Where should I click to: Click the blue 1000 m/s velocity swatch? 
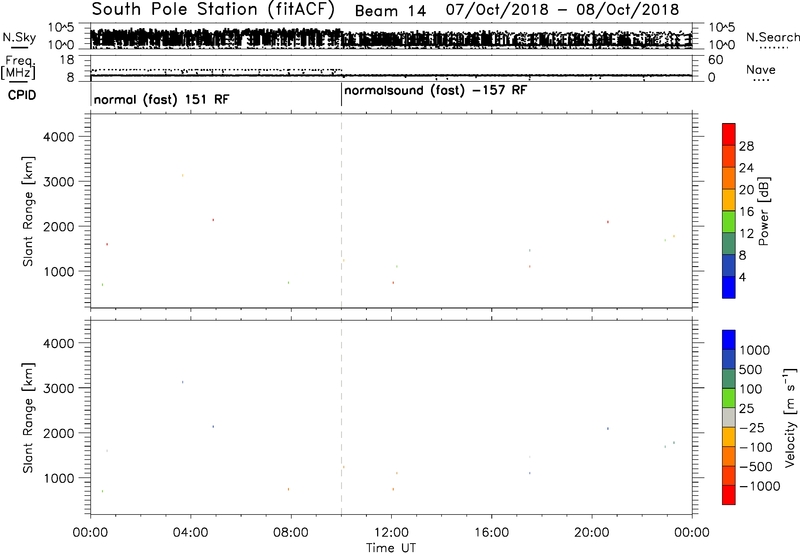(x=729, y=340)
